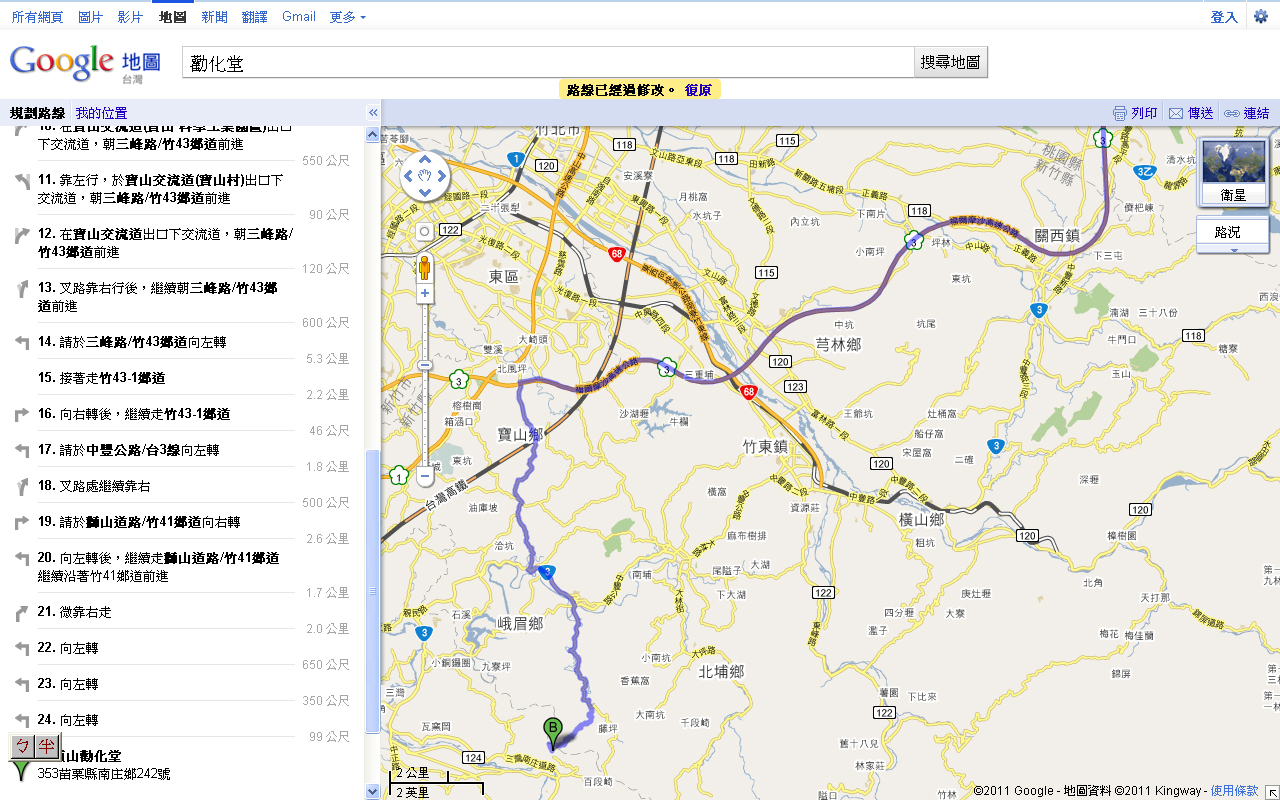The height and width of the screenshot is (800, 1280).
Task: Open 影片 in the top bar
Action: click(x=130, y=17)
